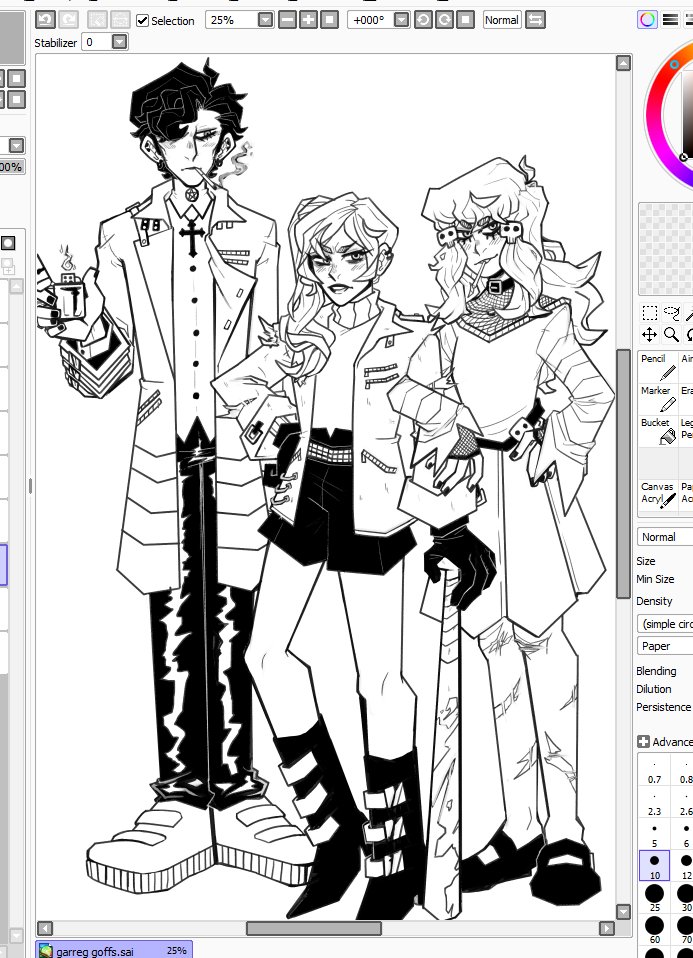This screenshot has width=693, height=958.
Task: Toggle the color wheel panel icon
Action: click(648, 20)
